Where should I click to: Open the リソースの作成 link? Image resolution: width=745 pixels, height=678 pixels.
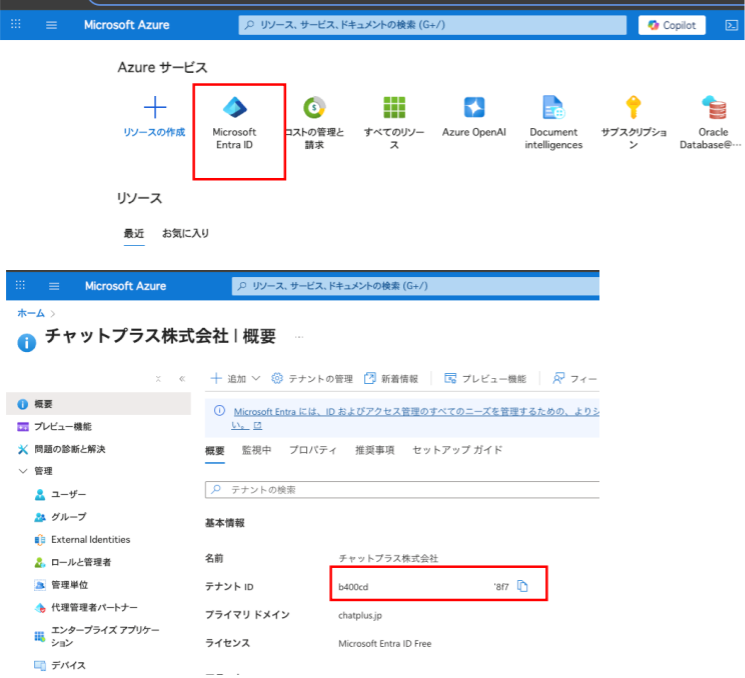tap(154, 132)
